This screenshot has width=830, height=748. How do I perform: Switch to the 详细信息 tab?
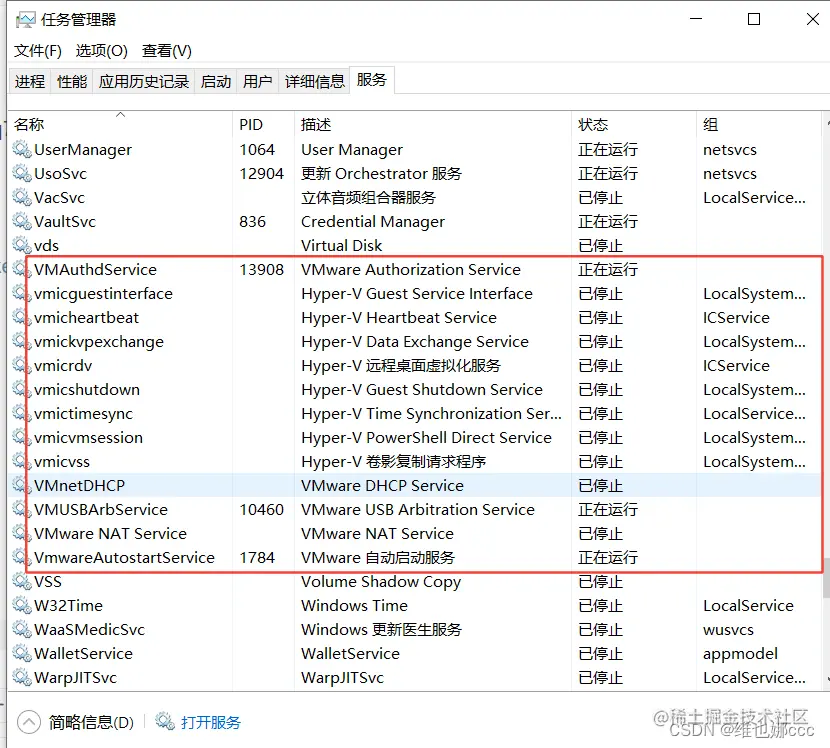(314, 81)
